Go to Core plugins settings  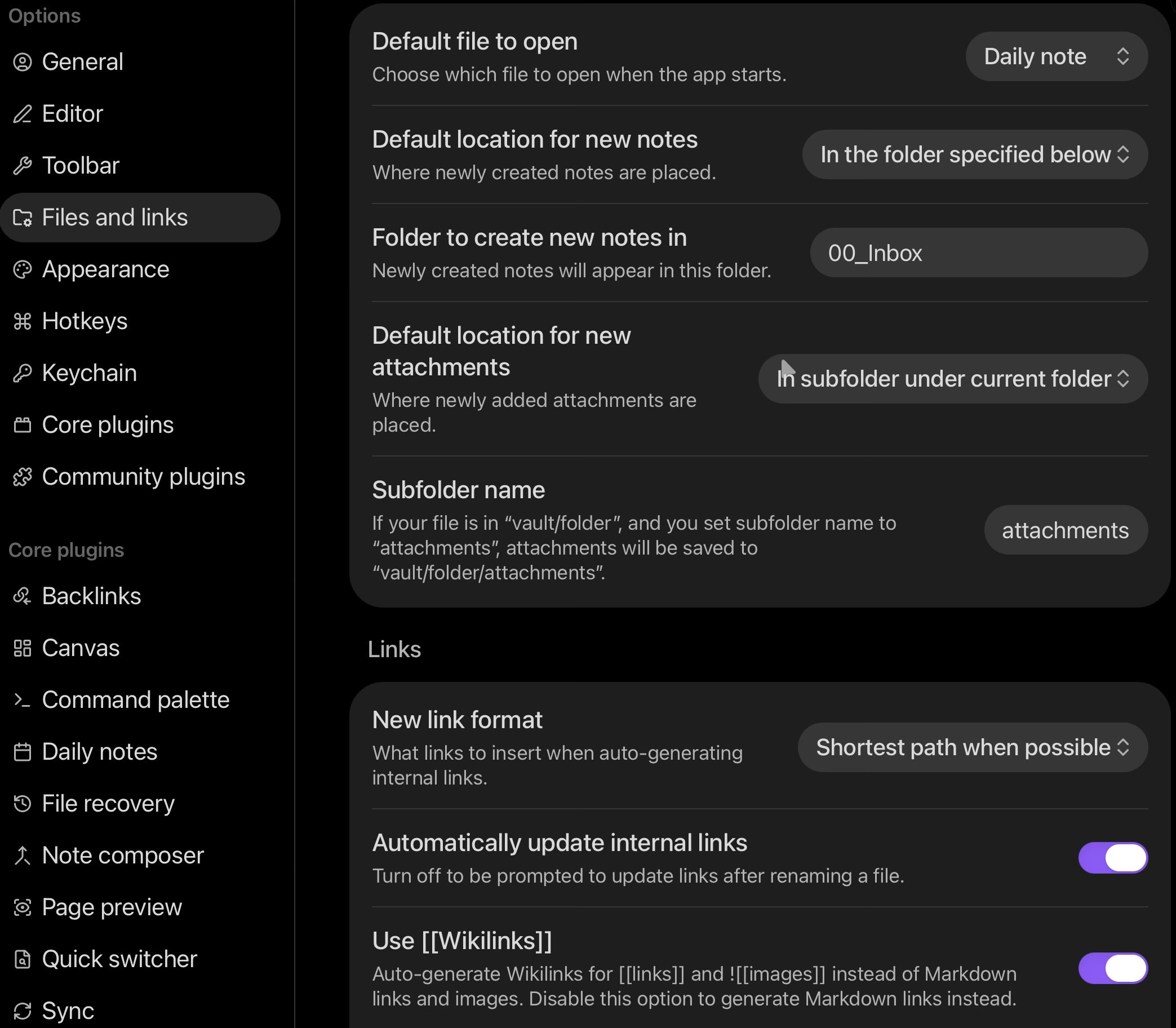108,425
